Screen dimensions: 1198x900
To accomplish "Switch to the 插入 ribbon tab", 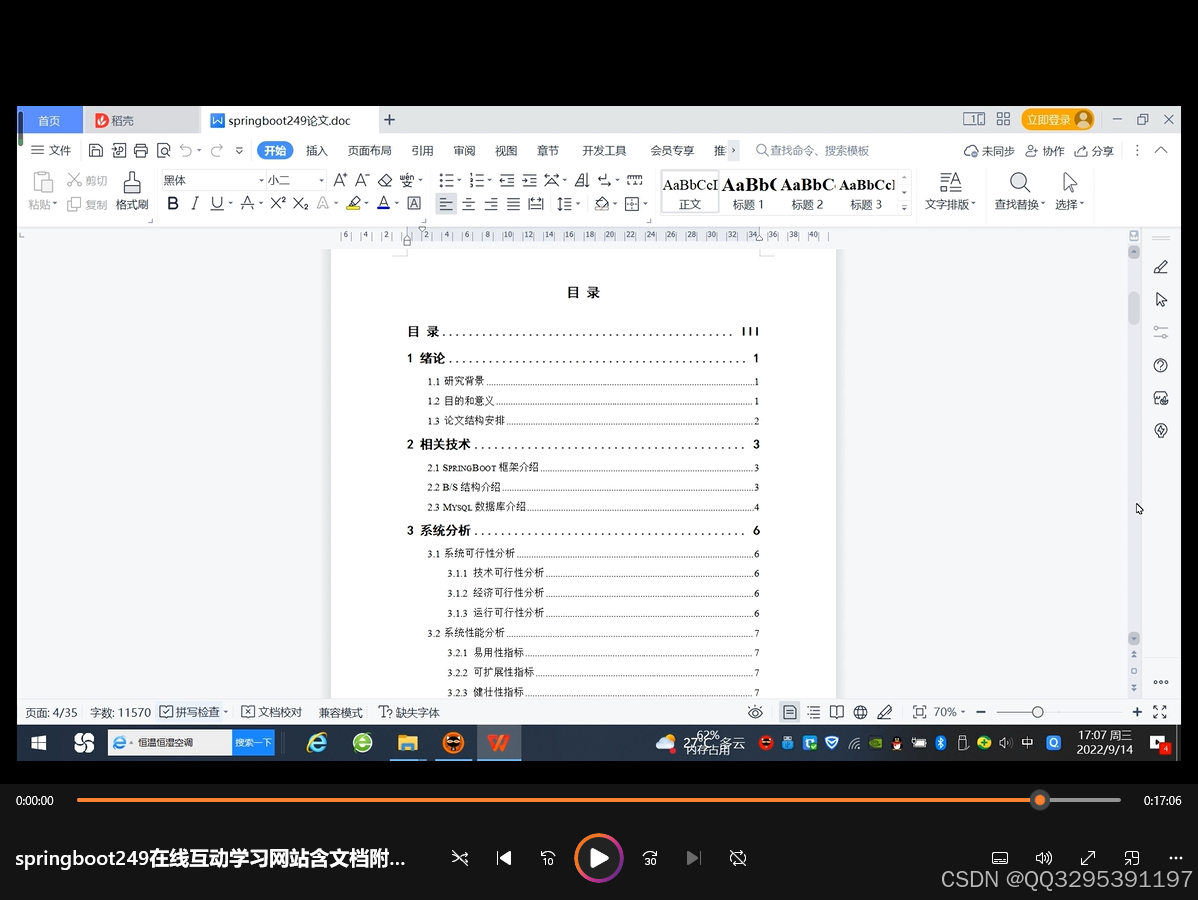I will [x=316, y=150].
